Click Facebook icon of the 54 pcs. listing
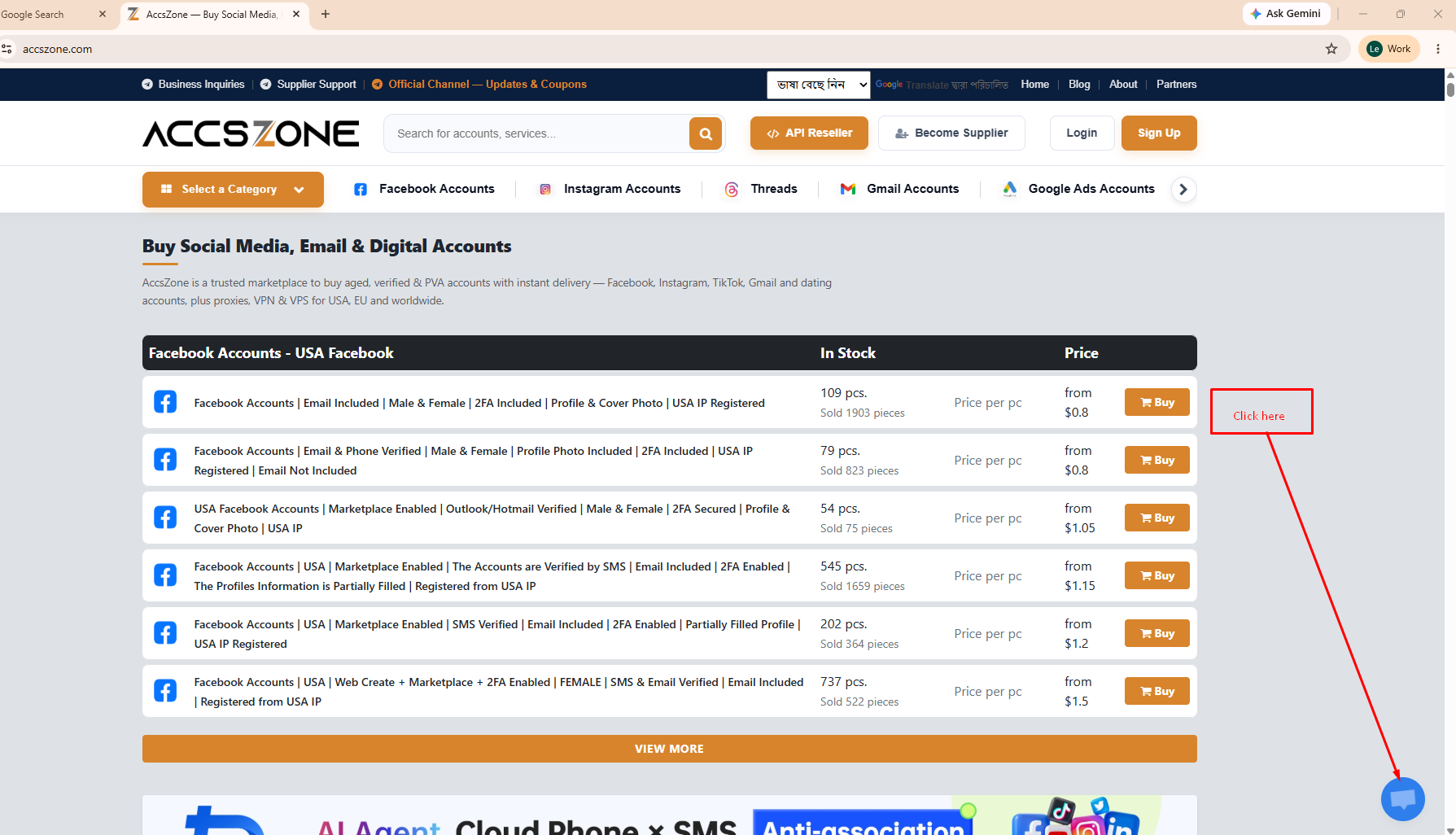Viewport: 1456px width, 835px height. click(x=165, y=518)
